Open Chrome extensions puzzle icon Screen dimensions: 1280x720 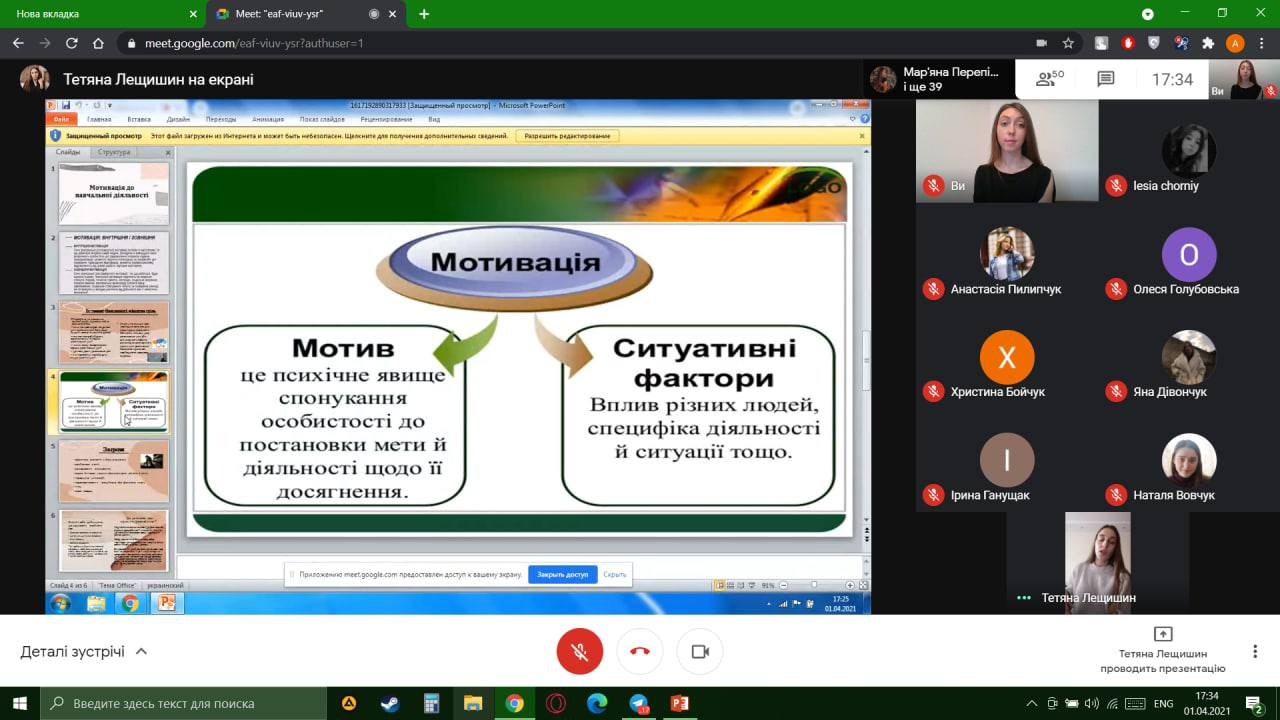pyautogui.click(x=1208, y=43)
